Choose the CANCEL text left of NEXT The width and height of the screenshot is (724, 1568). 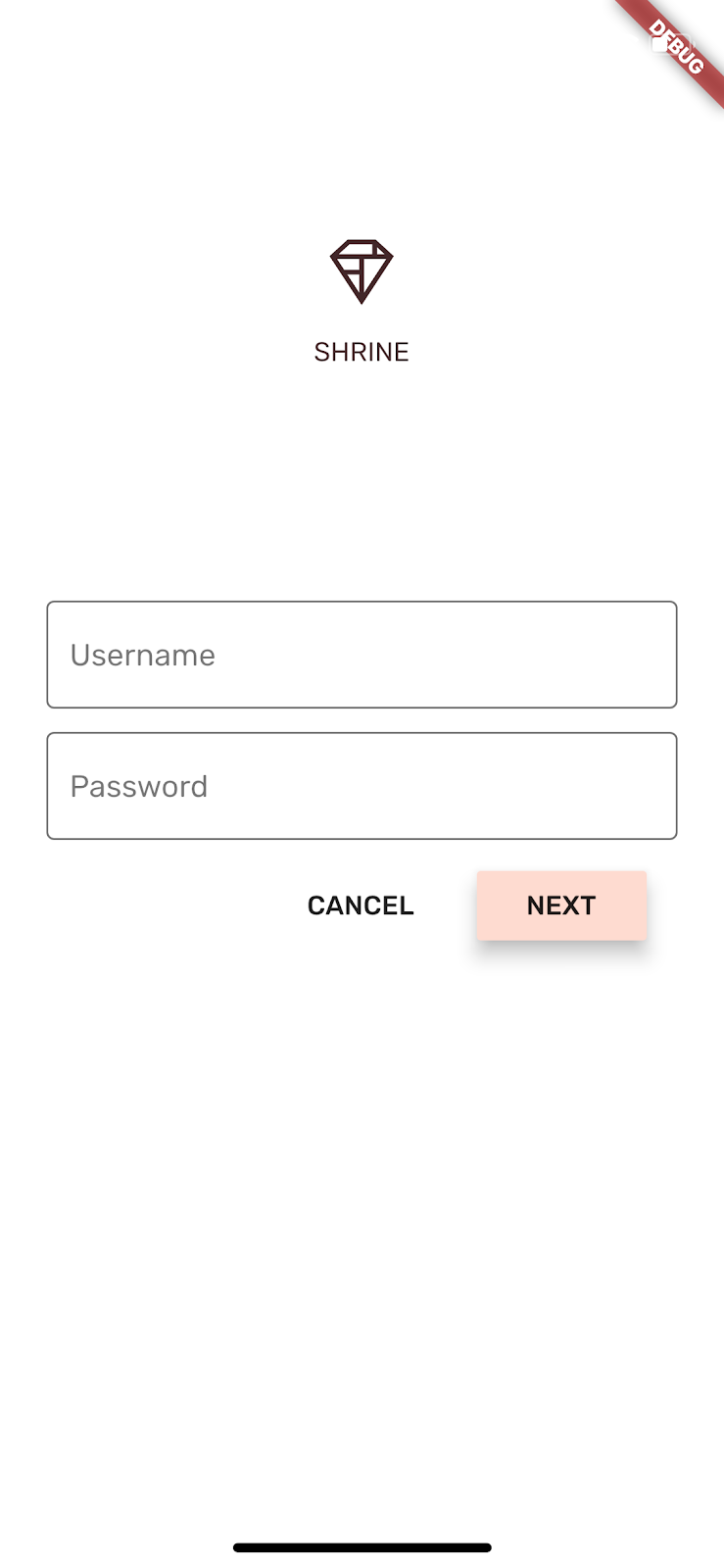coord(361,906)
